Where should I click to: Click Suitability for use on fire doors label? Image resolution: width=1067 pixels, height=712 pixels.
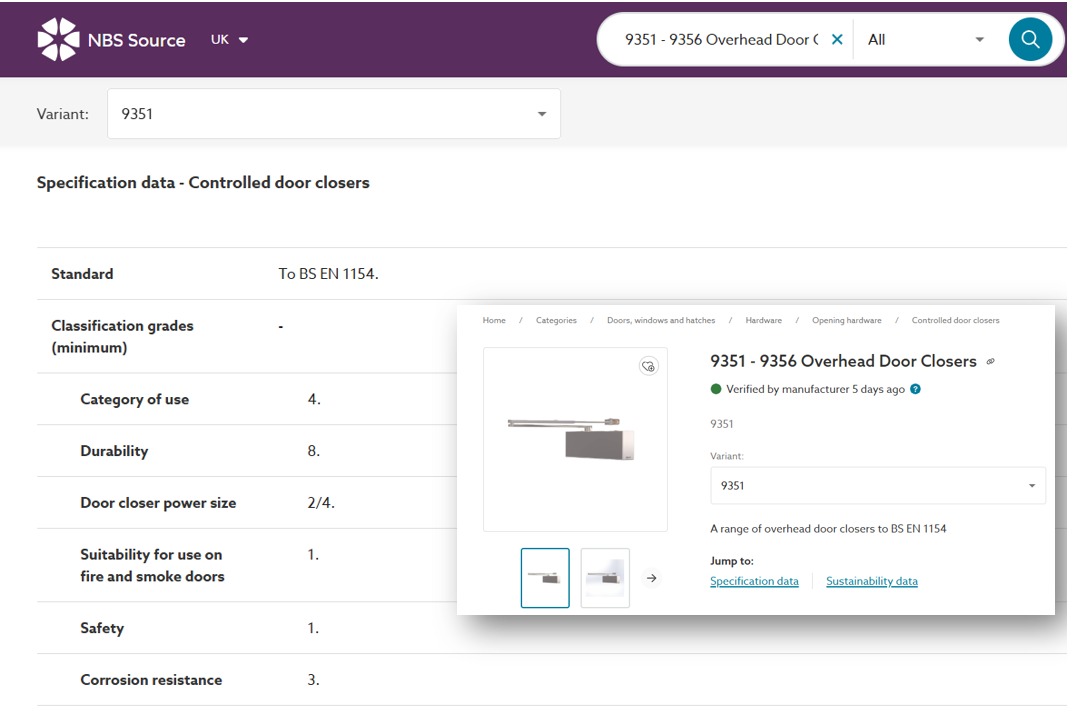click(x=152, y=565)
